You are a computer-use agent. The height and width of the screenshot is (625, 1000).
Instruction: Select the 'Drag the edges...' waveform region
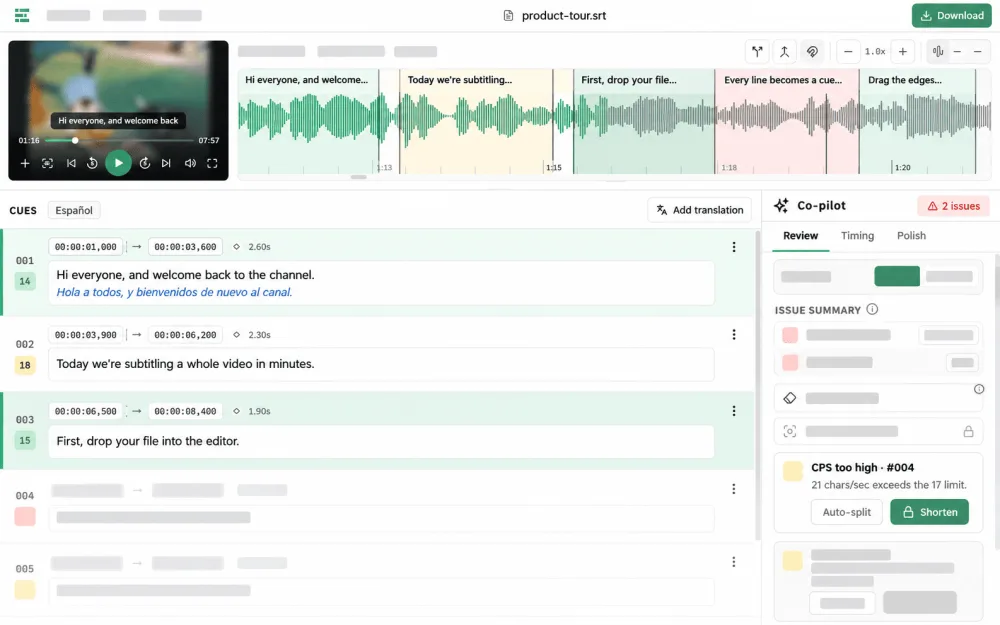pyautogui.click(x=918, y=121)
